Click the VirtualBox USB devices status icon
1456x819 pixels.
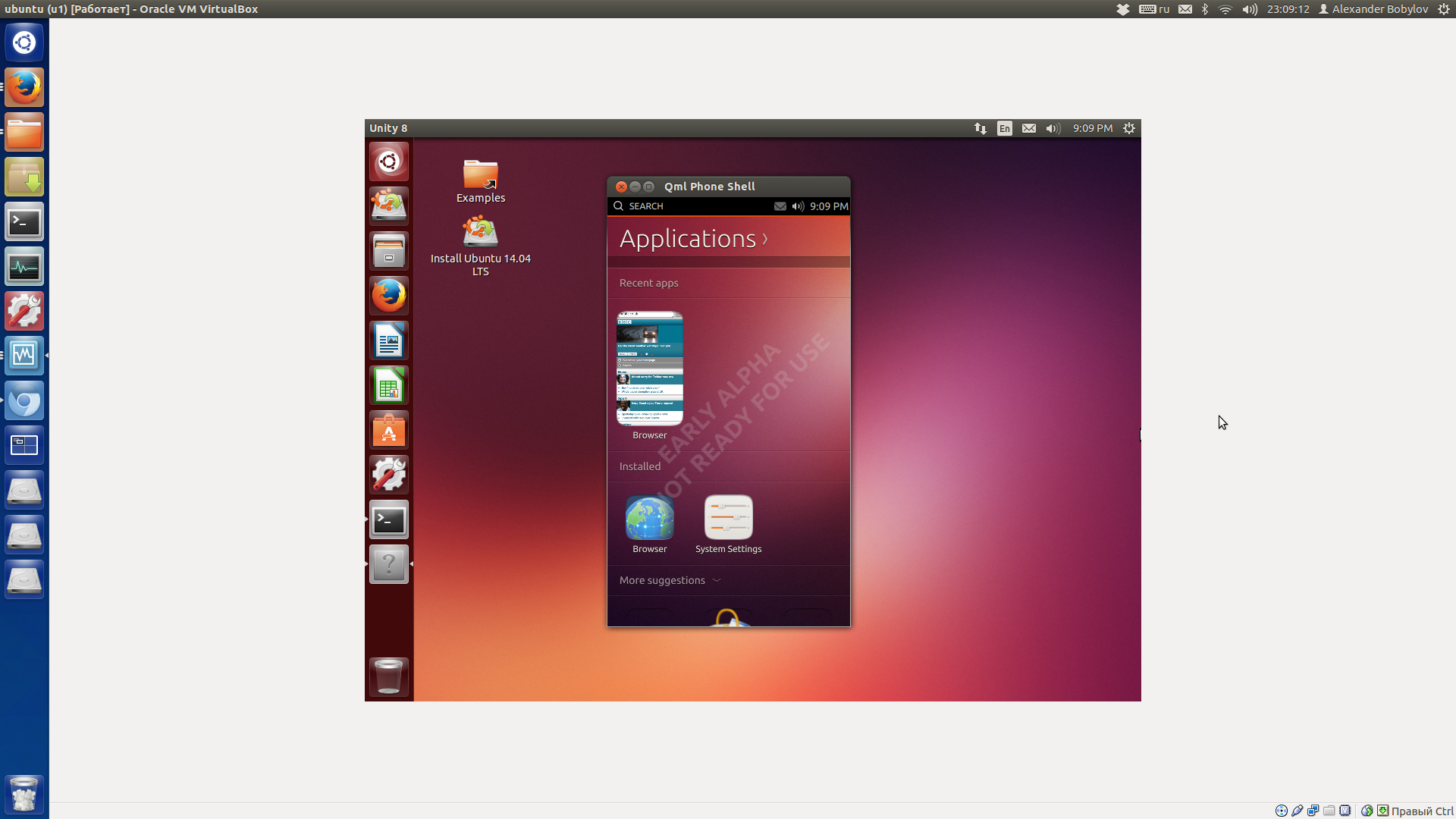pos(1298,811)
